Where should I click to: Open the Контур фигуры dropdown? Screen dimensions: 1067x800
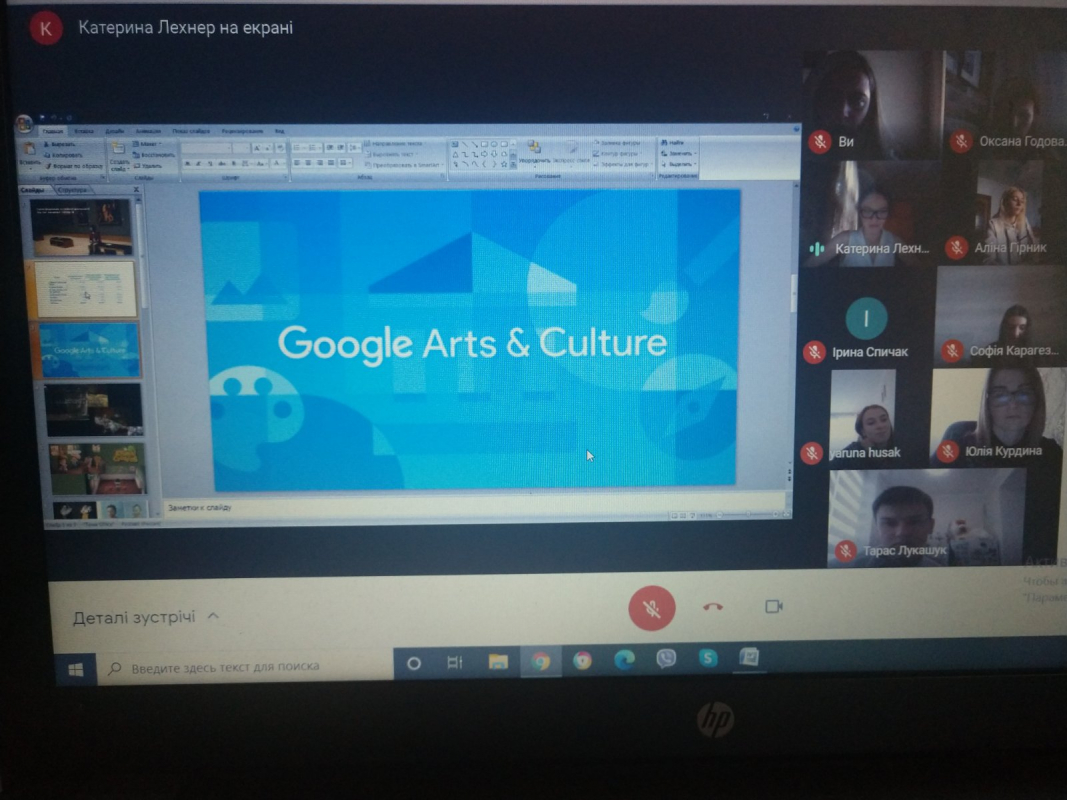tap(618, 154)
